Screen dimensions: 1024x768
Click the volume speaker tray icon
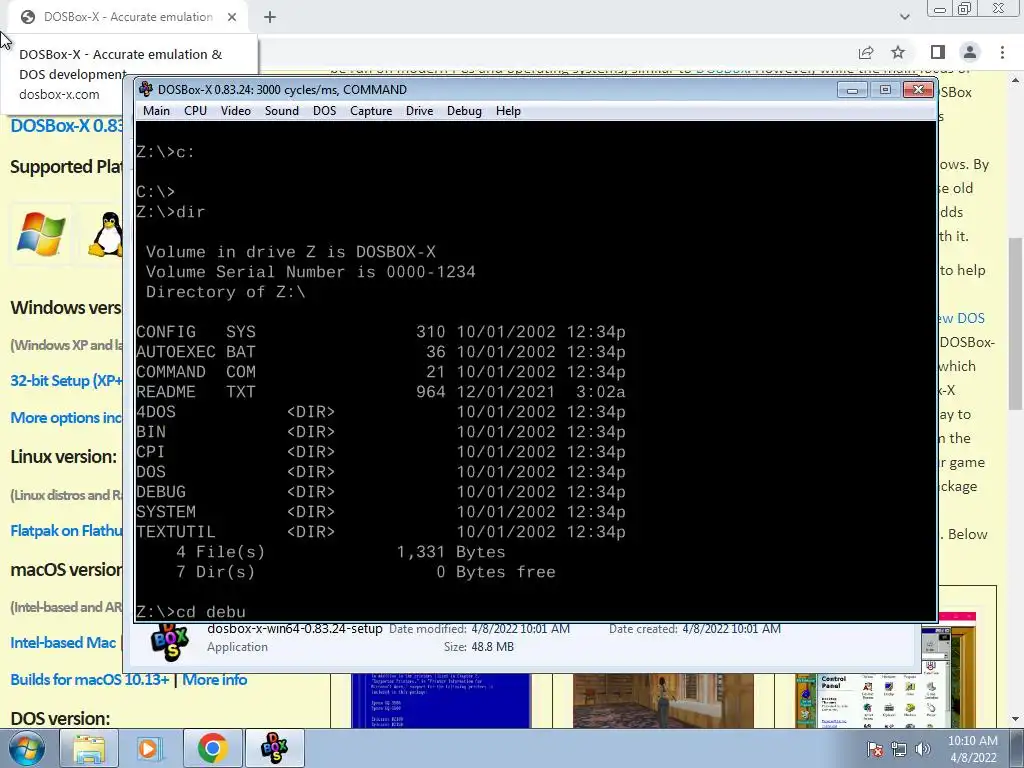click(x=922, y=749)
